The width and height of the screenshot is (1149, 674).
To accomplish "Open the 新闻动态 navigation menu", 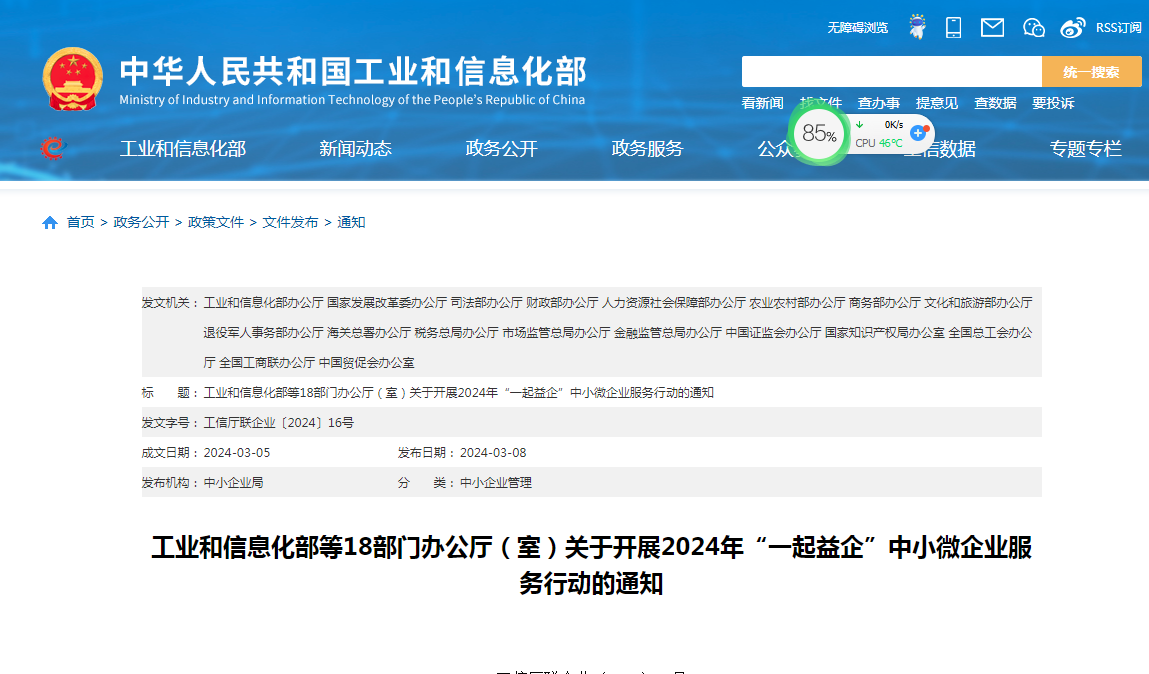I will click(355, 149).
